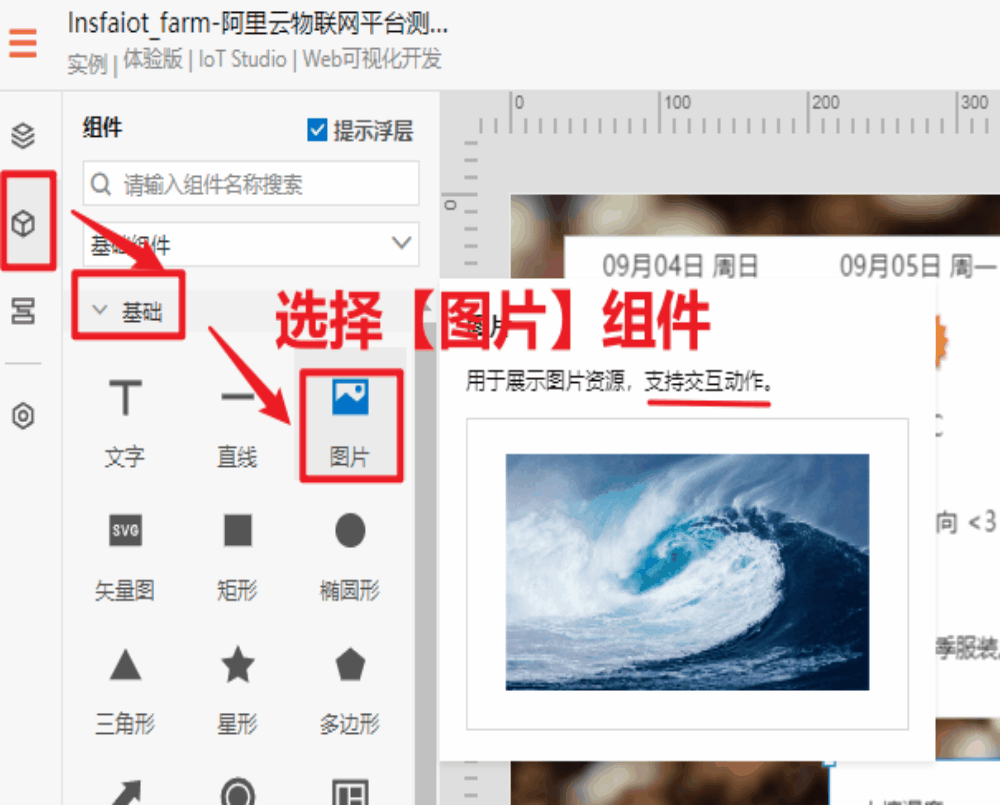The height and width of the screenshot is (805, 1000).
Task: Select the components cube icon
Action: 24,224
